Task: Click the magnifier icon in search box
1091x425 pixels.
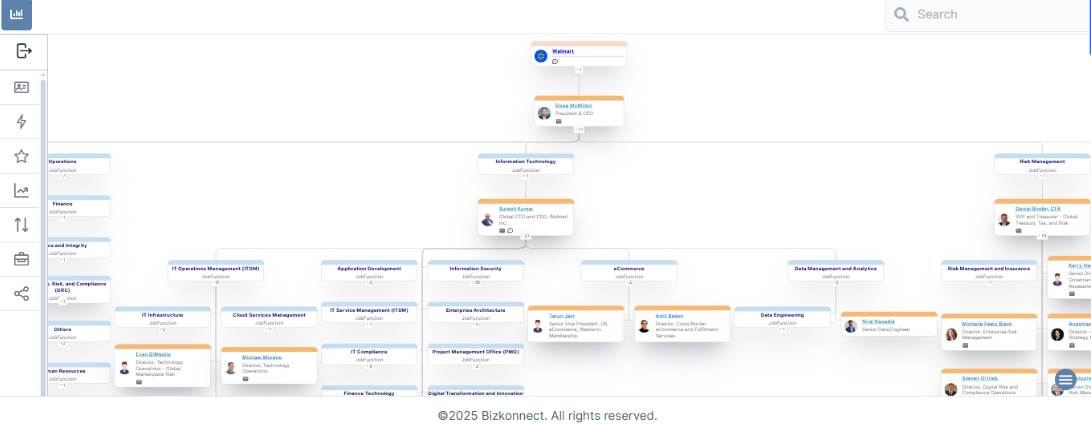Action: pyautogui.click(x=901, y=15)
